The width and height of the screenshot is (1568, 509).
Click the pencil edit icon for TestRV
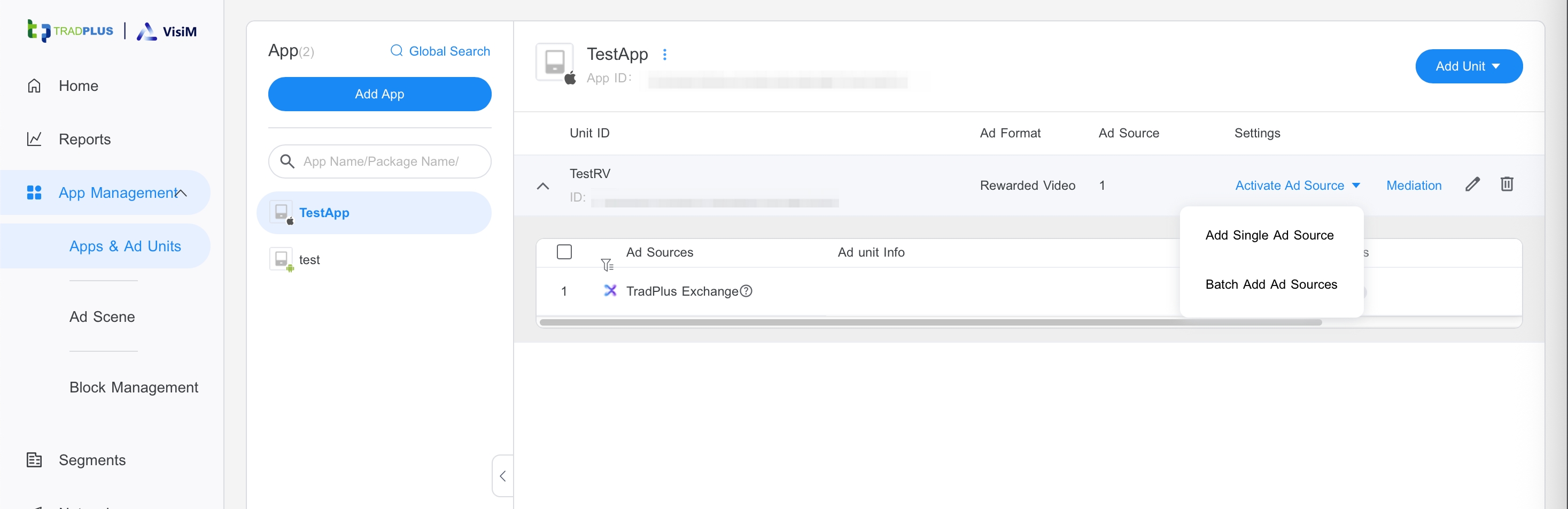point(1472,184)
